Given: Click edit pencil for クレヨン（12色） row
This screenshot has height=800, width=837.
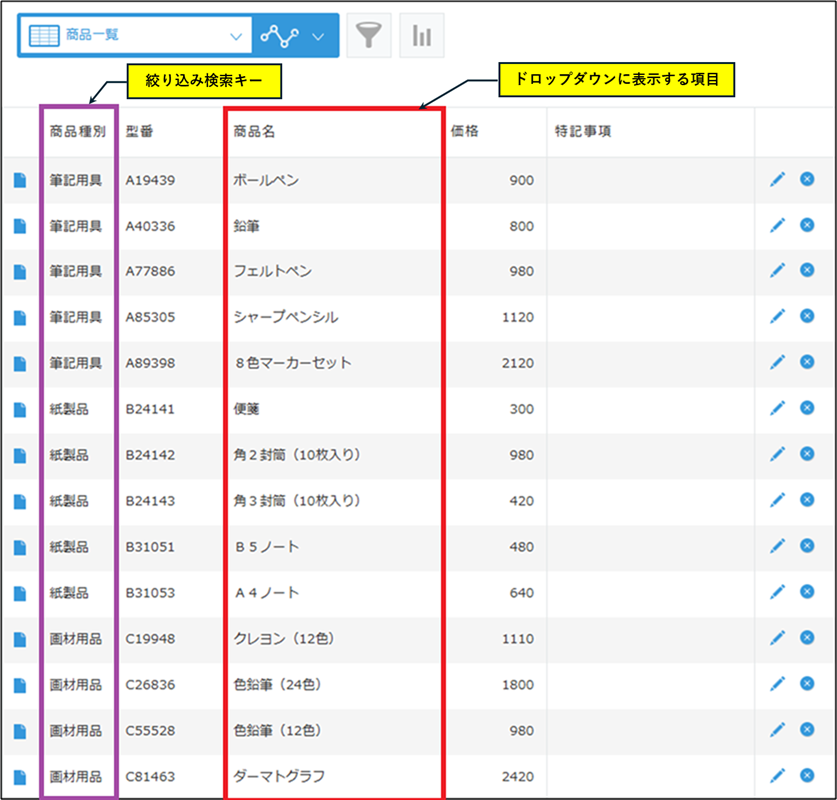Looking at the screenshot, I should tap(777, 638).
